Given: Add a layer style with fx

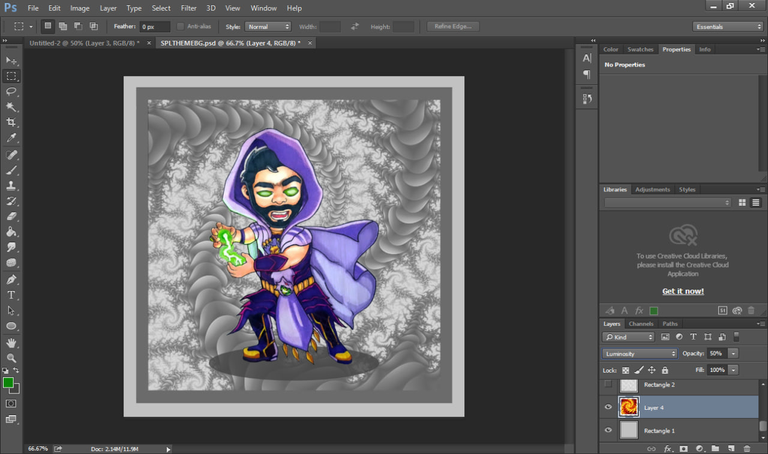Looking at the screenshot, I should click(668, 448).
